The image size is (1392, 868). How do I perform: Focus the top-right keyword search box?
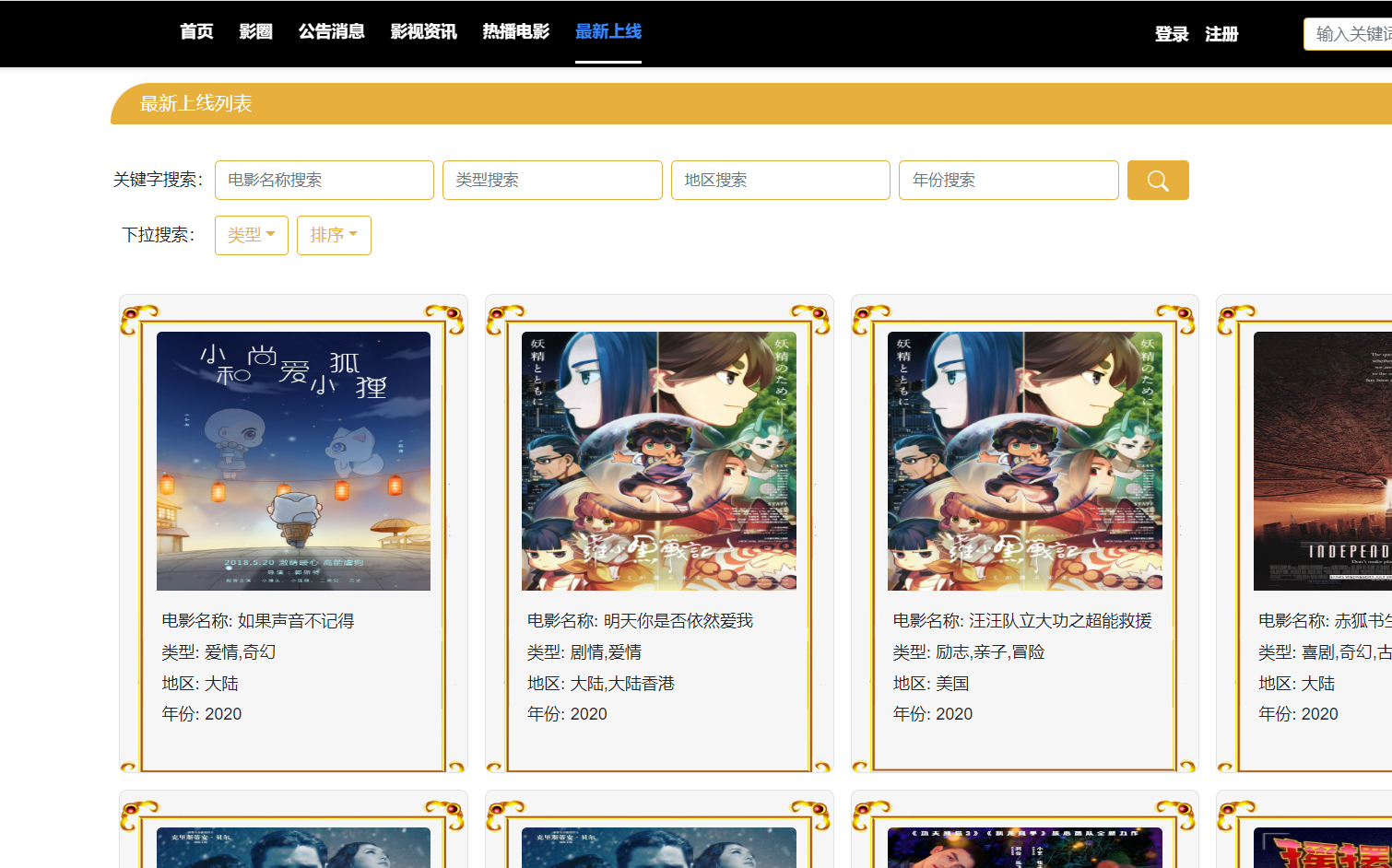click(x=1348, y=34)
